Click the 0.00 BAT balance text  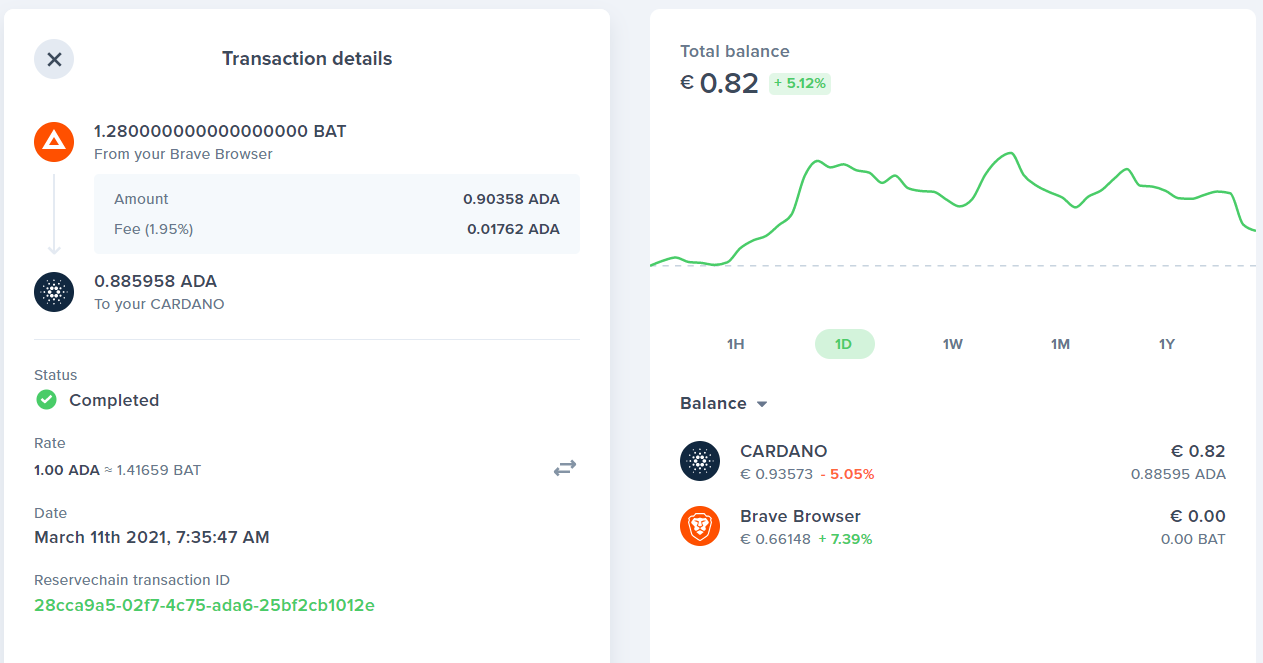[x=1193, y=539]
